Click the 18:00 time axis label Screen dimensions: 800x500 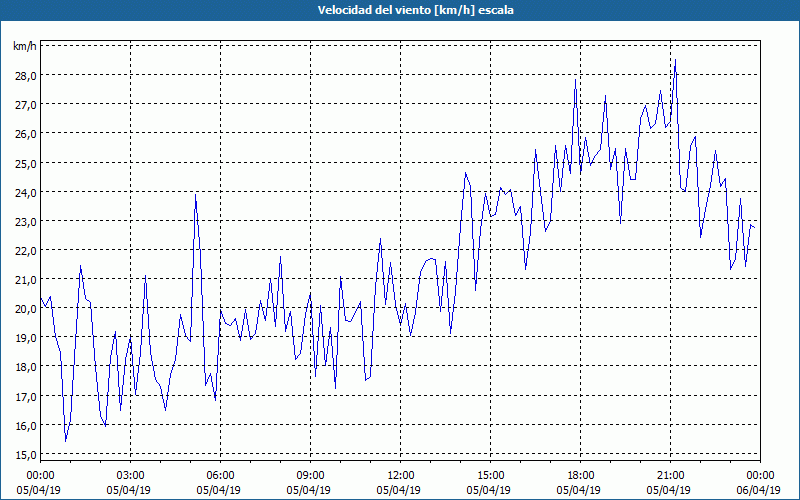coord(580,476)
